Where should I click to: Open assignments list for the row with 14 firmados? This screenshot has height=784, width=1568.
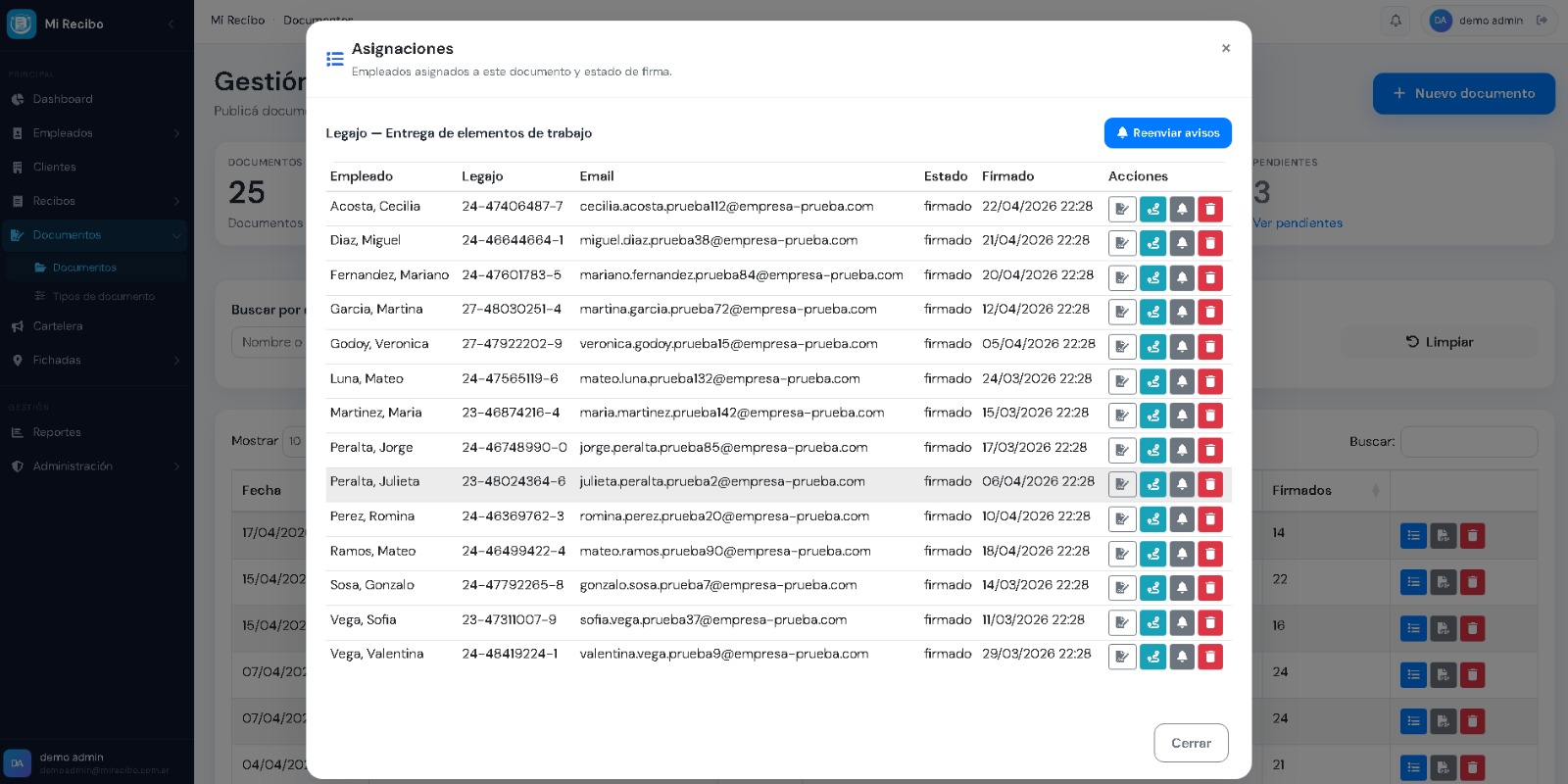tap(1413, 536)
